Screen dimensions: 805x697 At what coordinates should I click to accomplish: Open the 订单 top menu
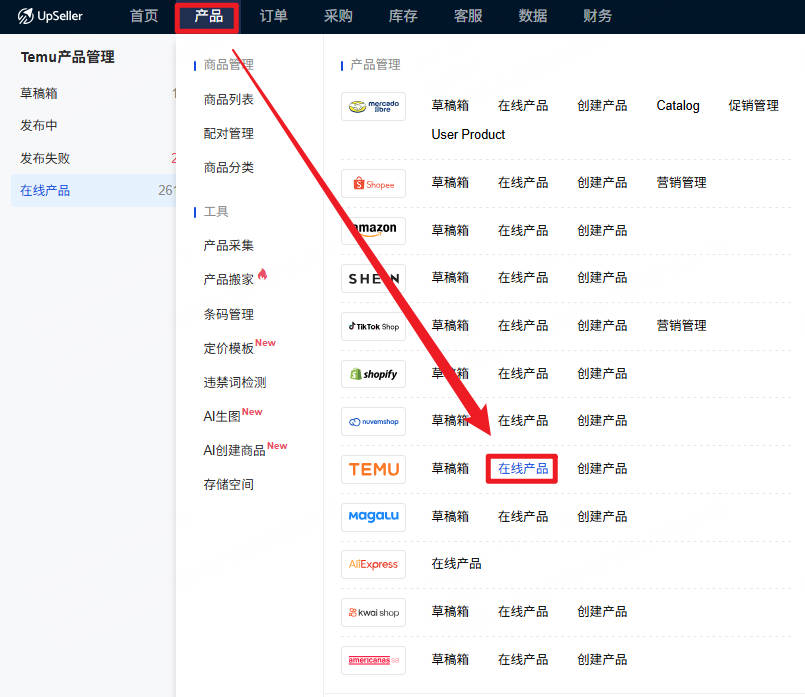click(273, 16)
